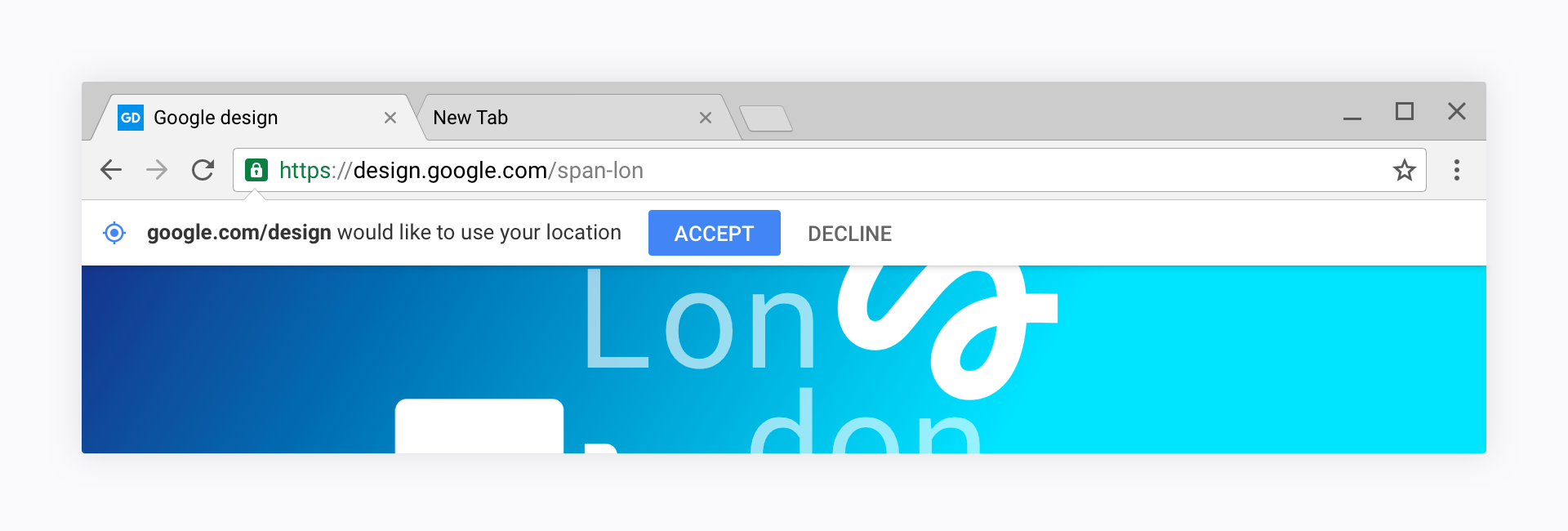Go back using the back arrow

tap(111, 170)
